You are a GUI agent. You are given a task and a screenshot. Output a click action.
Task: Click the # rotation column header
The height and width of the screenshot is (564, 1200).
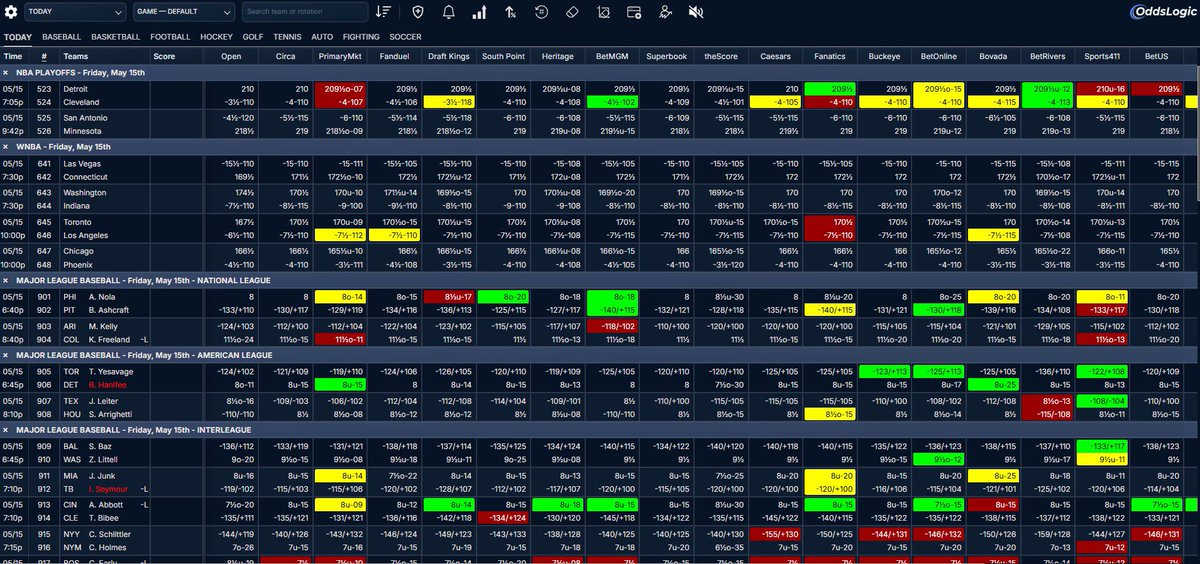click(45, 57)
